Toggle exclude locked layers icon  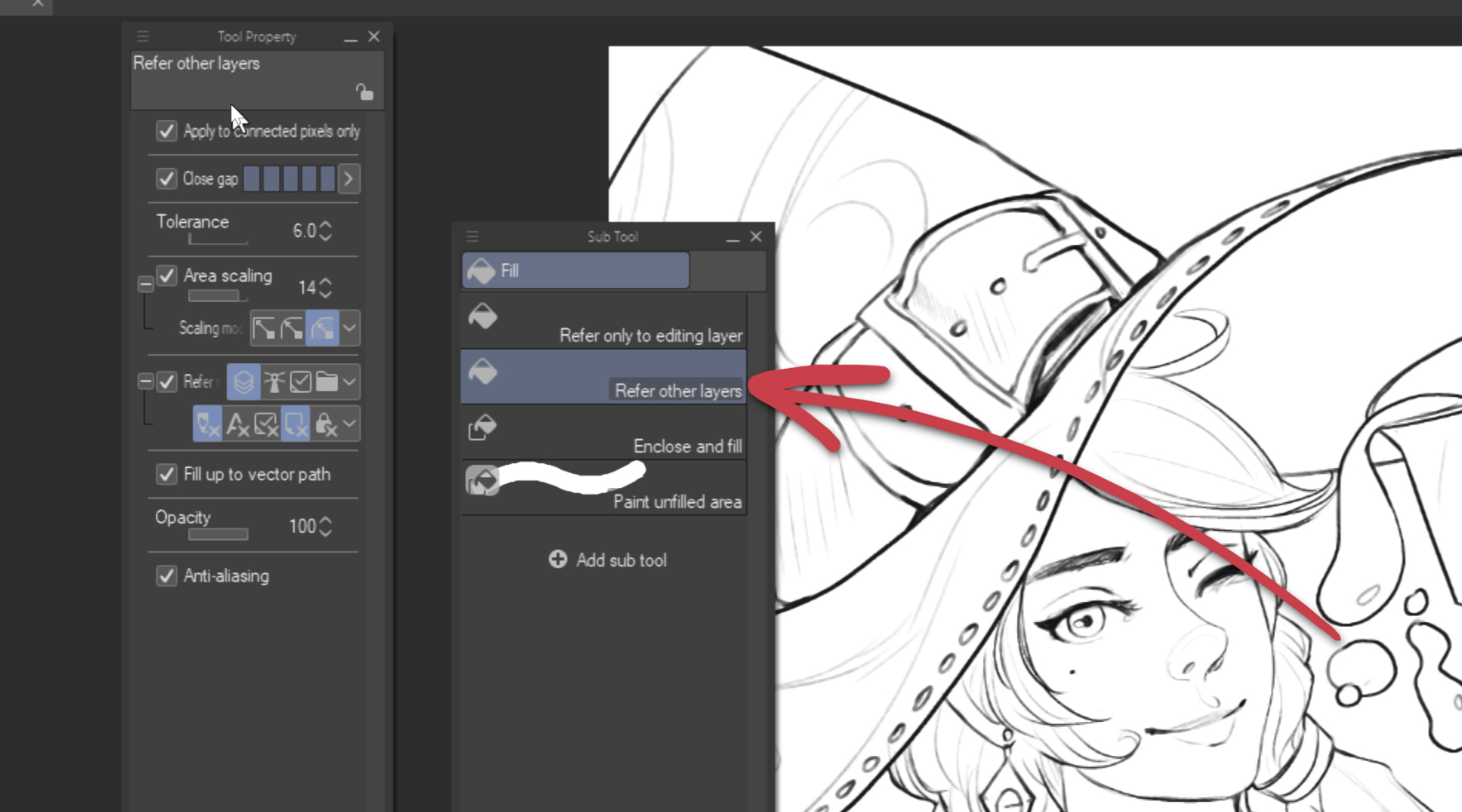click(325, 424)
